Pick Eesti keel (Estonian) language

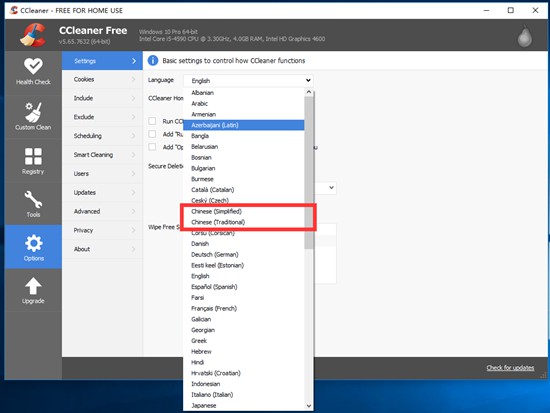[x=243, y=265]
